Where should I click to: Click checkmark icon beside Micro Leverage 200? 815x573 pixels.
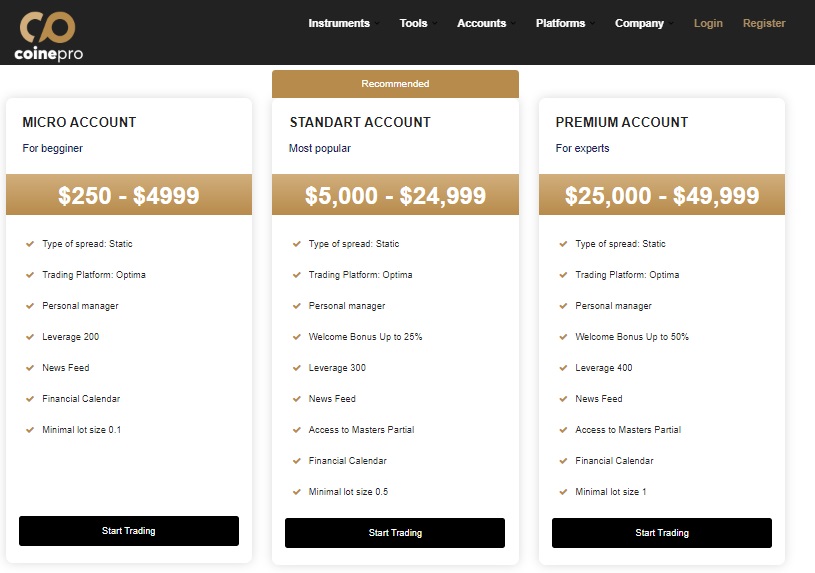(30, 337)
